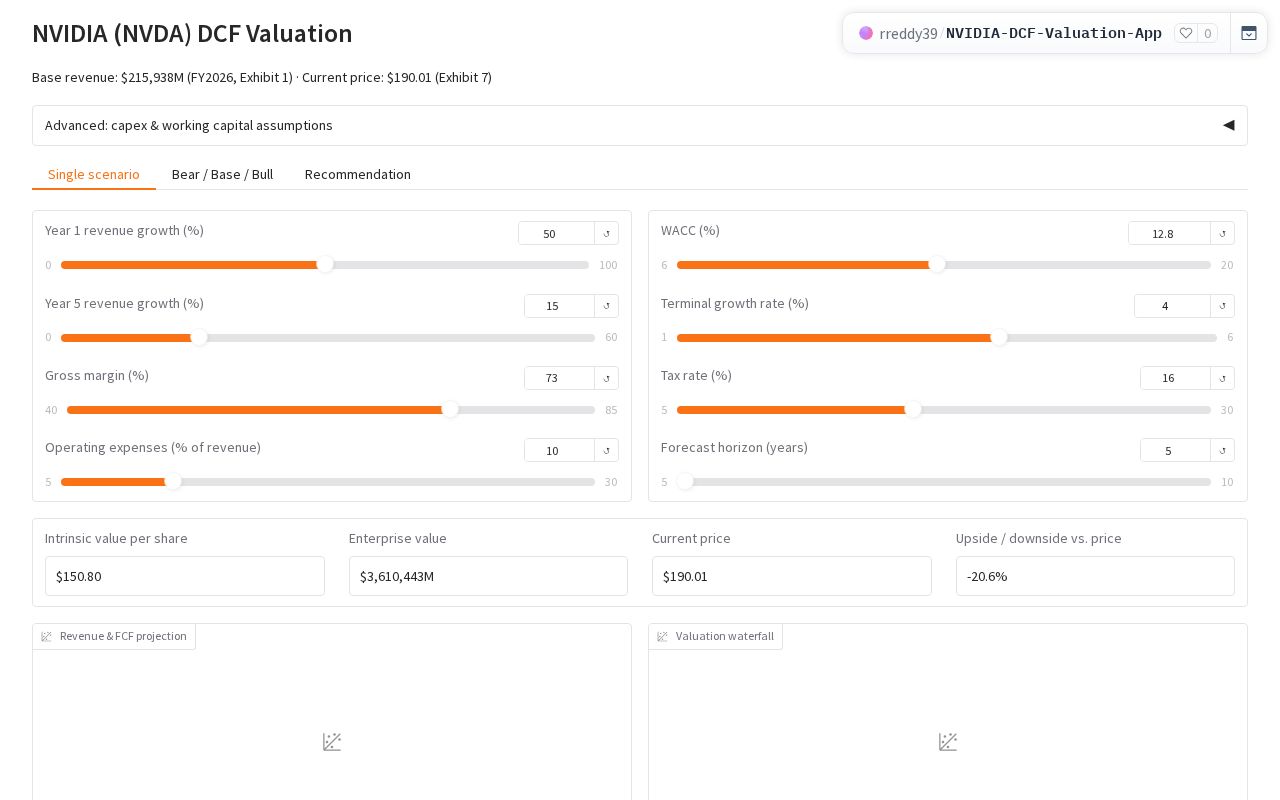This screenshot has height=800, width=1280.
Task: Click the 'Gross margin (%)' label
Action: pos(97,375)
